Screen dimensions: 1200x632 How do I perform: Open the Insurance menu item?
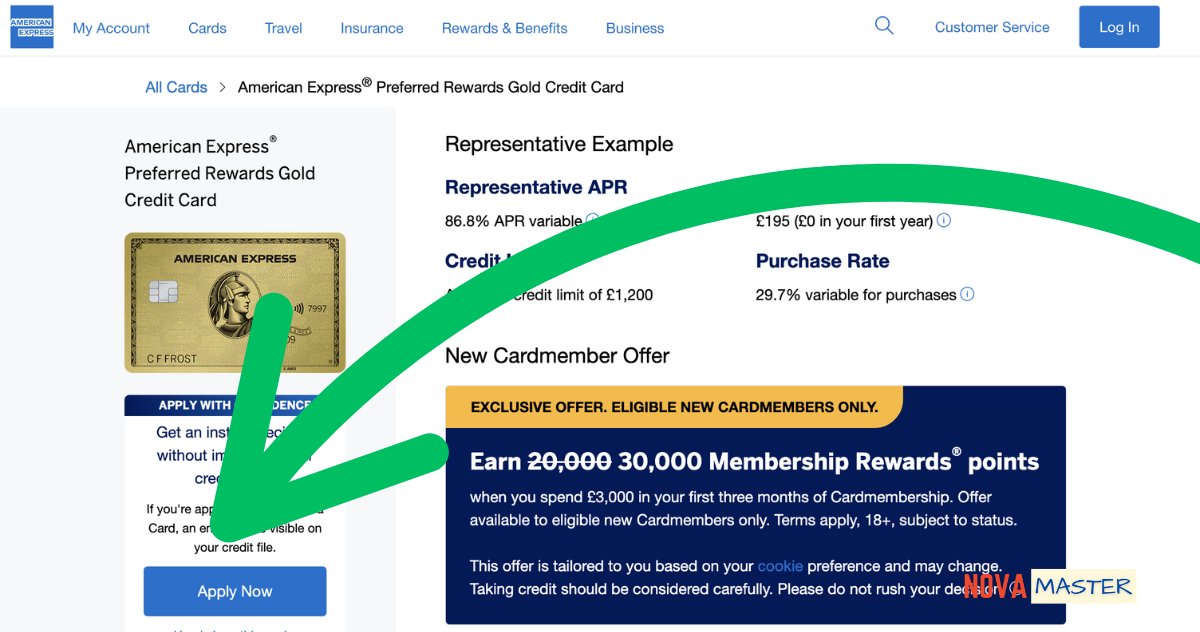click(x=372, y=28)
